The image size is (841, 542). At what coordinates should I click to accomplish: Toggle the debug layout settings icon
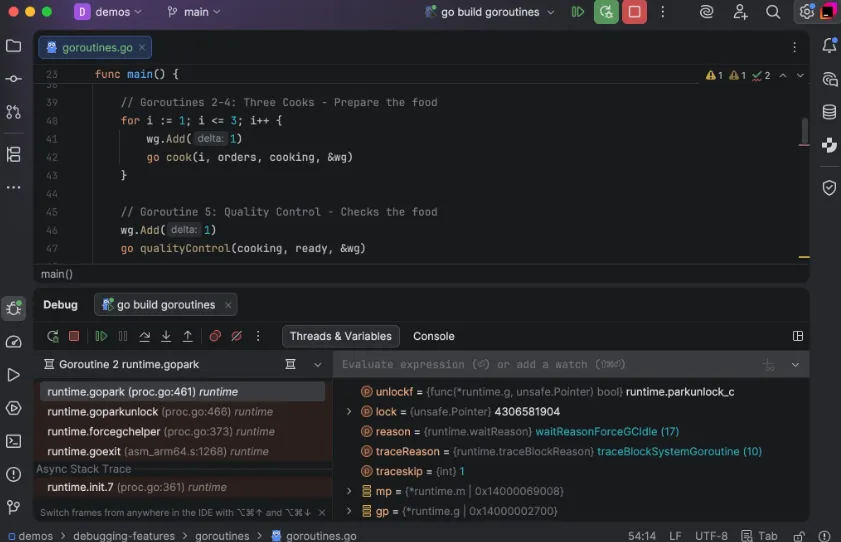(x=798, y=336)
